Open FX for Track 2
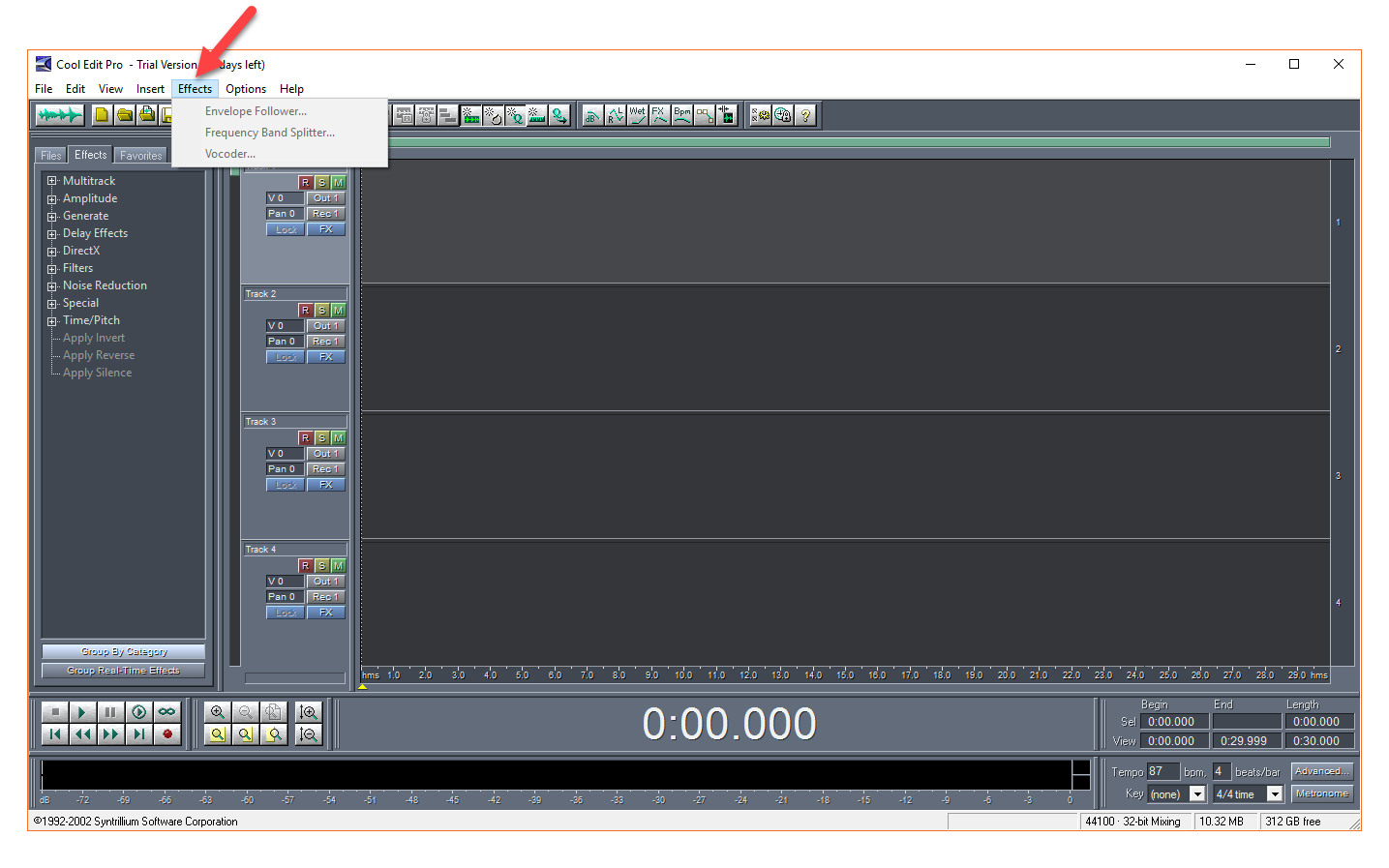 (326, 357)
